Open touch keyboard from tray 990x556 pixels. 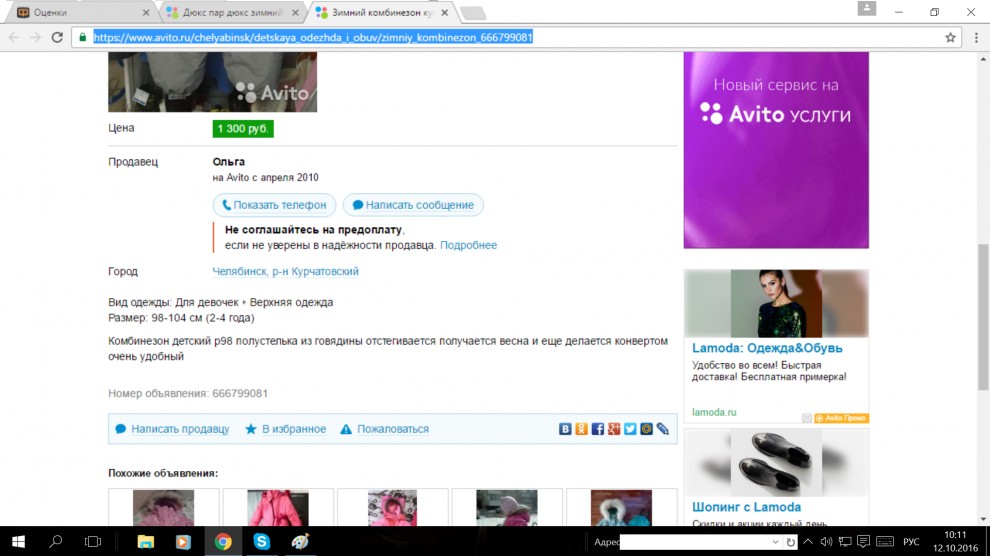pos(885,542)
